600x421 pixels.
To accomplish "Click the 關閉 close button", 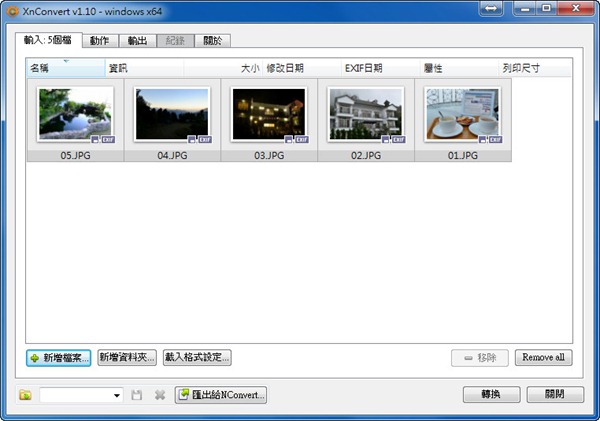I will [555, 394].
